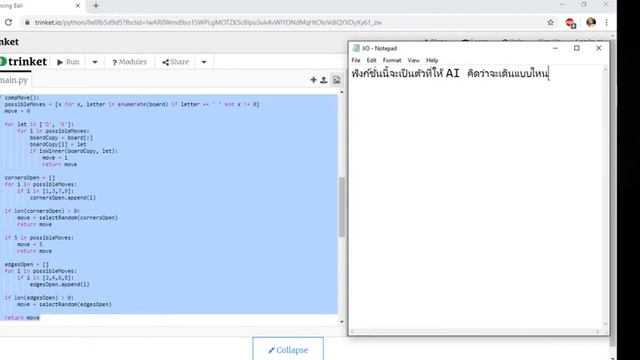Open Notepad Edit menu
This screenshot has height=360, width=640.
click(x=371, y=60)
